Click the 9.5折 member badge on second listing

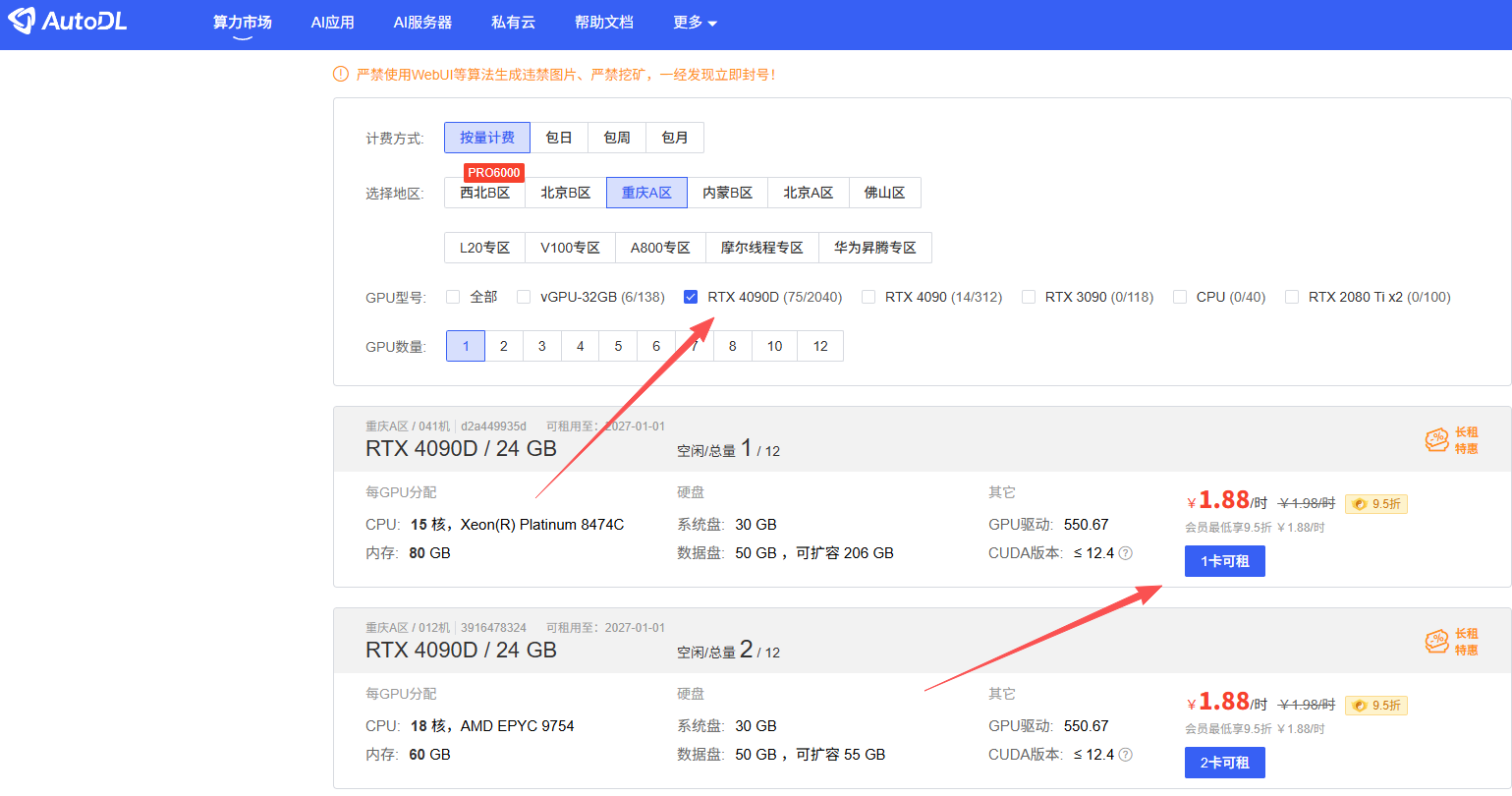coord(1375,706)
